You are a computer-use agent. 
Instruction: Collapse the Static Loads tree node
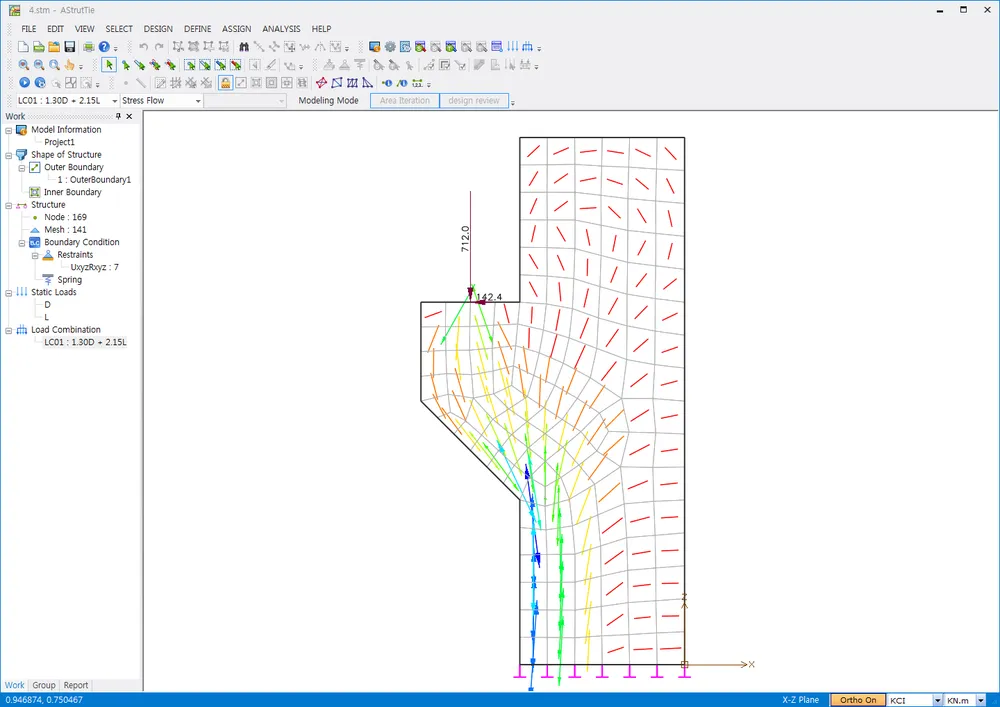pos(9,293)
